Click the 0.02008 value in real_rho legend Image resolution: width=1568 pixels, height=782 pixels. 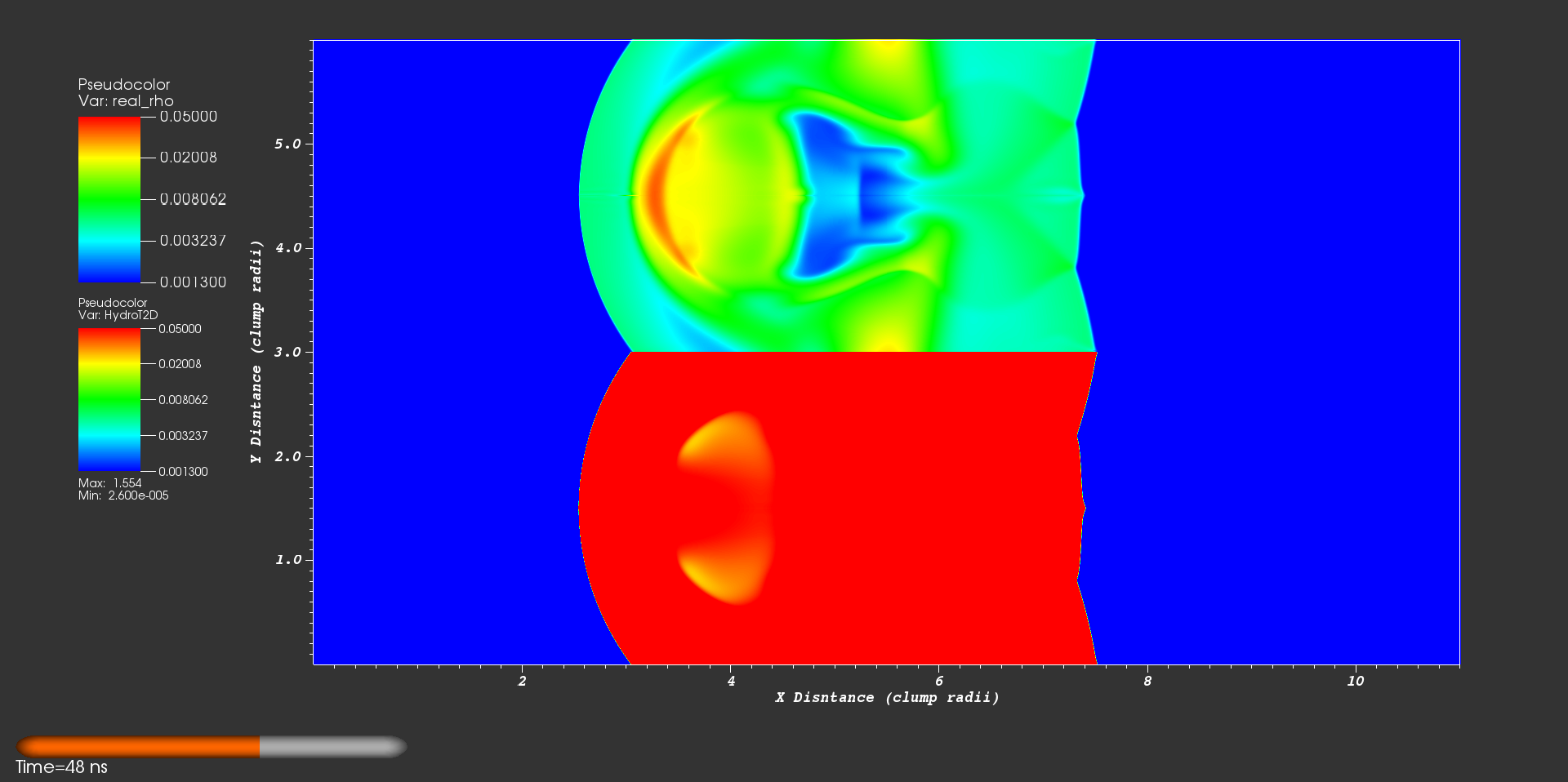point(189,158)
